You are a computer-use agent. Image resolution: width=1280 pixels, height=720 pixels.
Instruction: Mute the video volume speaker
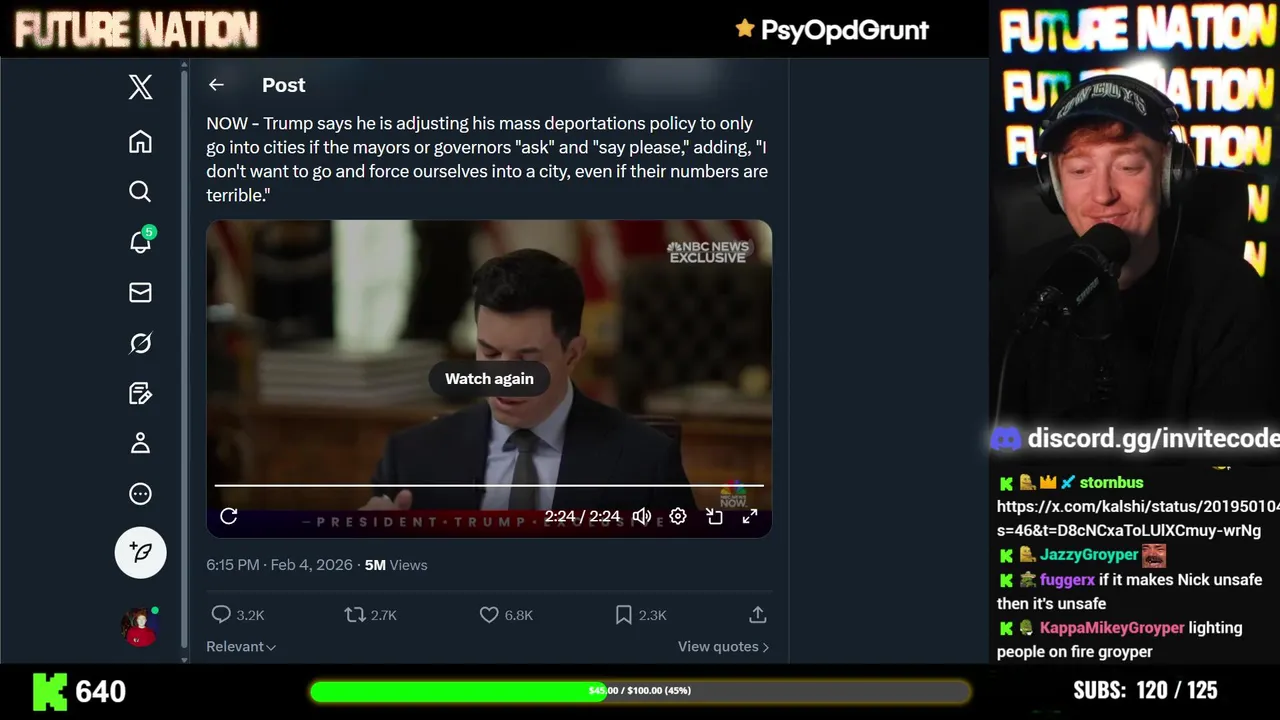[x=642, y=516]
